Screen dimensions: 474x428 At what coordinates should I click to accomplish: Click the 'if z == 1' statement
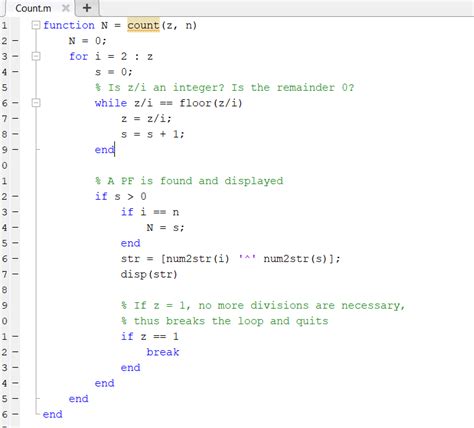[x=150, y=336]
